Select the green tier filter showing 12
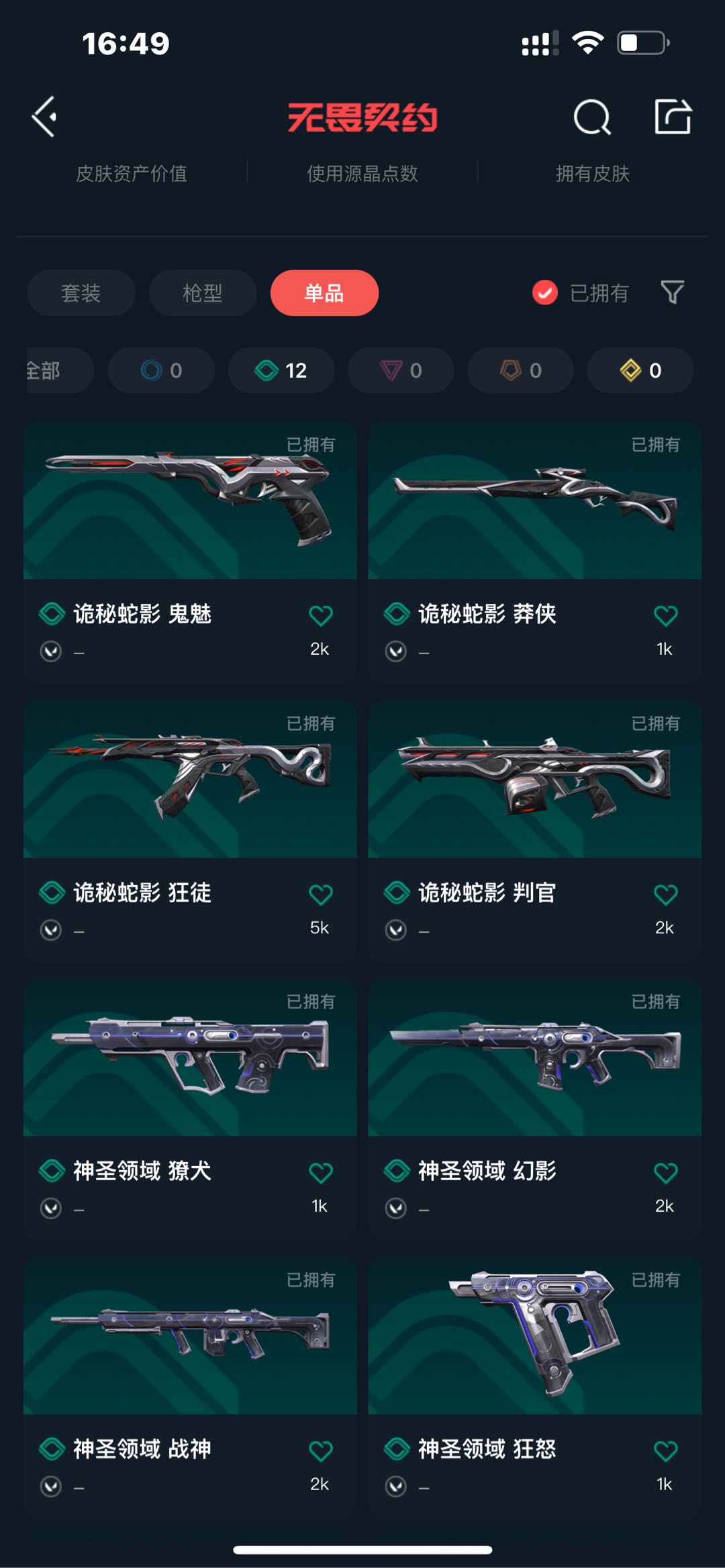This screenshot has height=1568, width=725. pos(281,370)
